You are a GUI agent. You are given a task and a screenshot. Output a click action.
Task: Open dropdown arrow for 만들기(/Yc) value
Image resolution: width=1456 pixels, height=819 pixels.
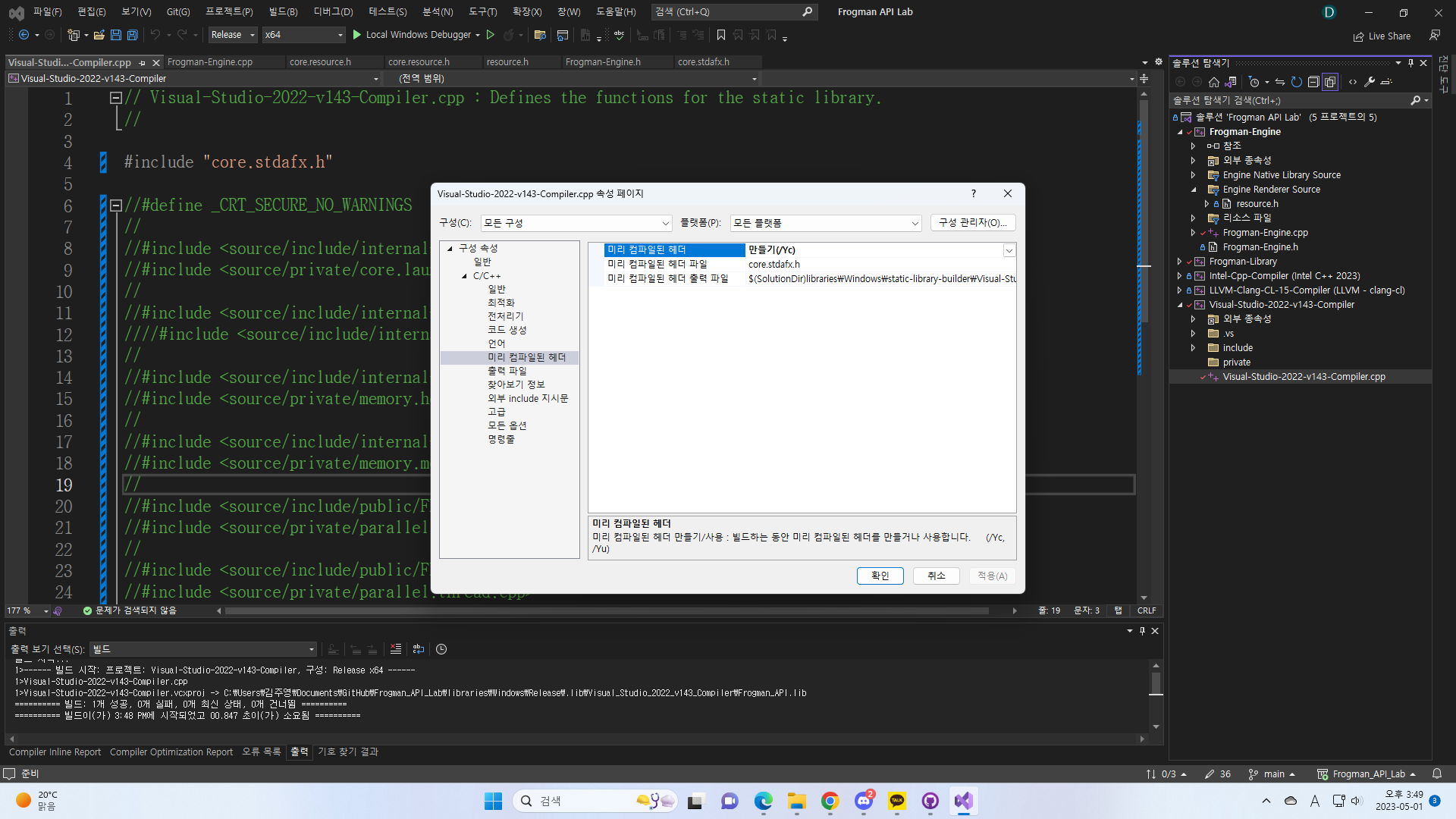pos(1009,250)
